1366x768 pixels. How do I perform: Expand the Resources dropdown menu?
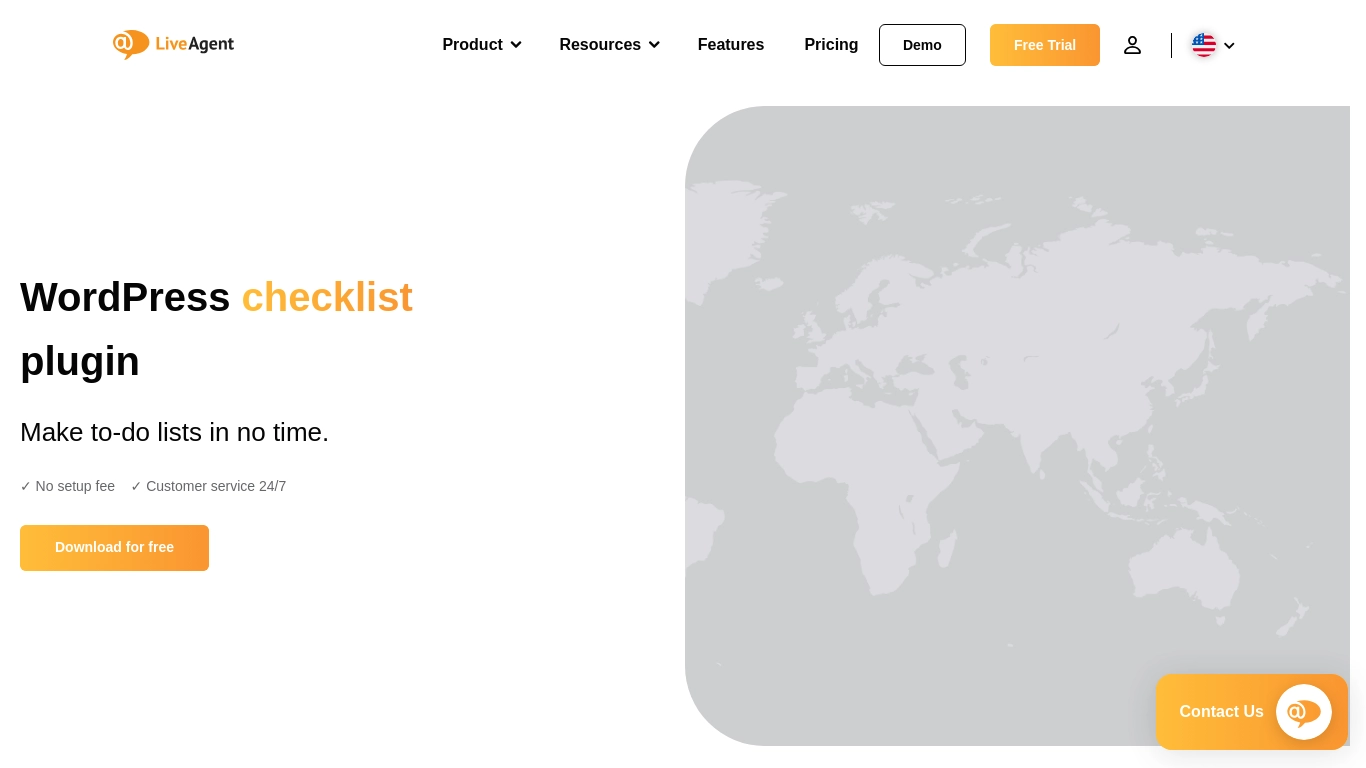(609, 45)
